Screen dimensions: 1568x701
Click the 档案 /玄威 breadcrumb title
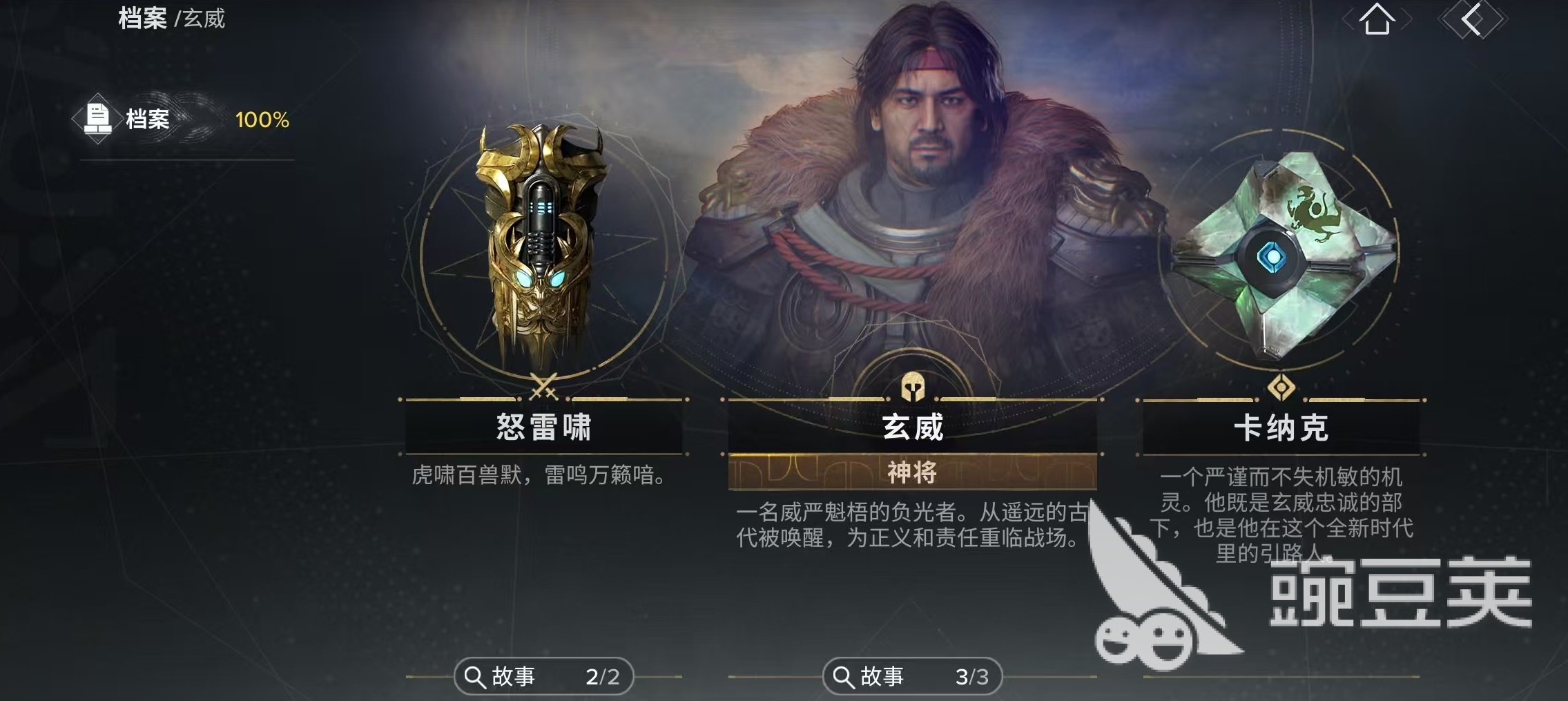(171, 19)
